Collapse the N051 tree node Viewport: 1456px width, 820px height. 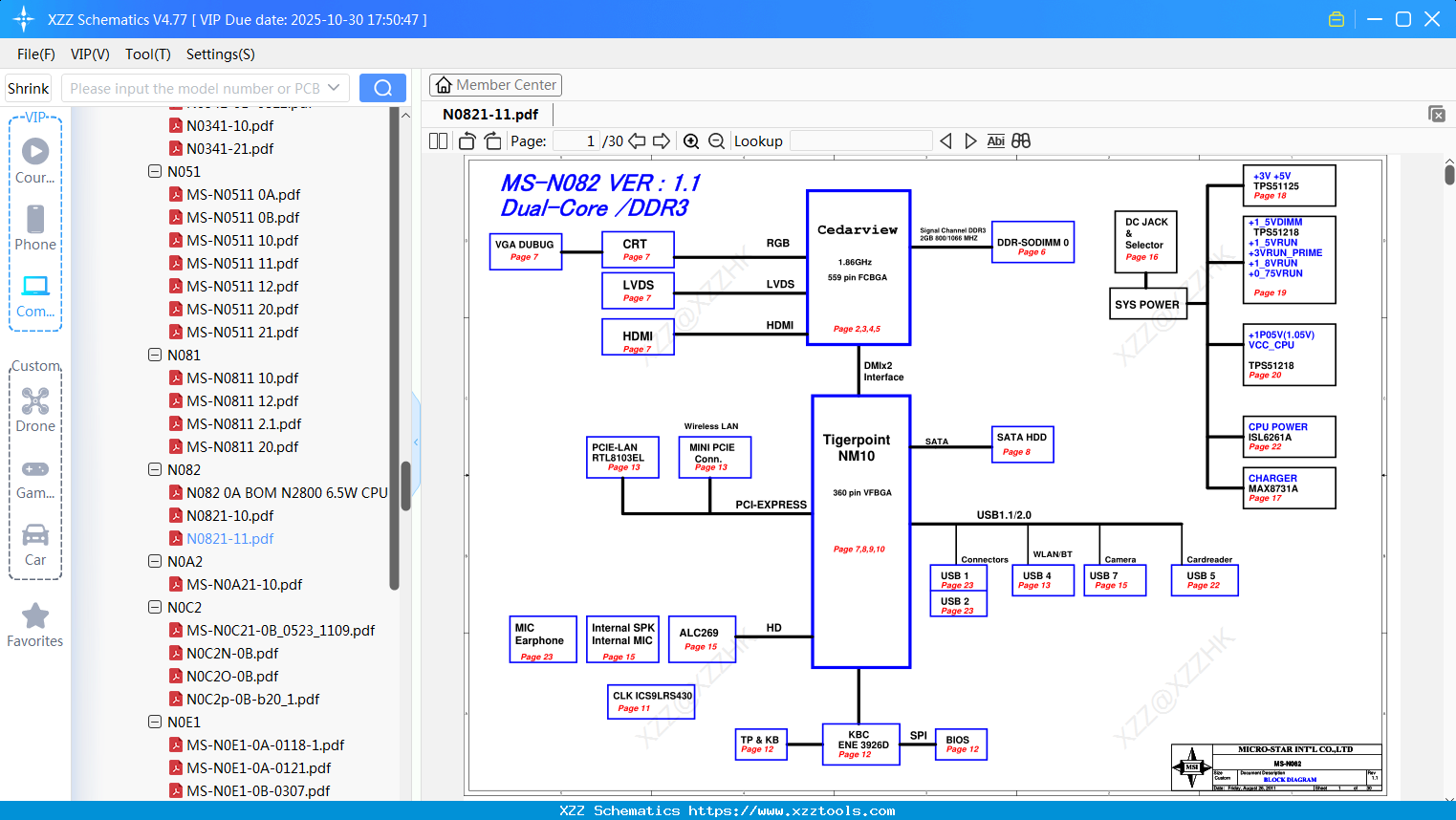point(155,171)
